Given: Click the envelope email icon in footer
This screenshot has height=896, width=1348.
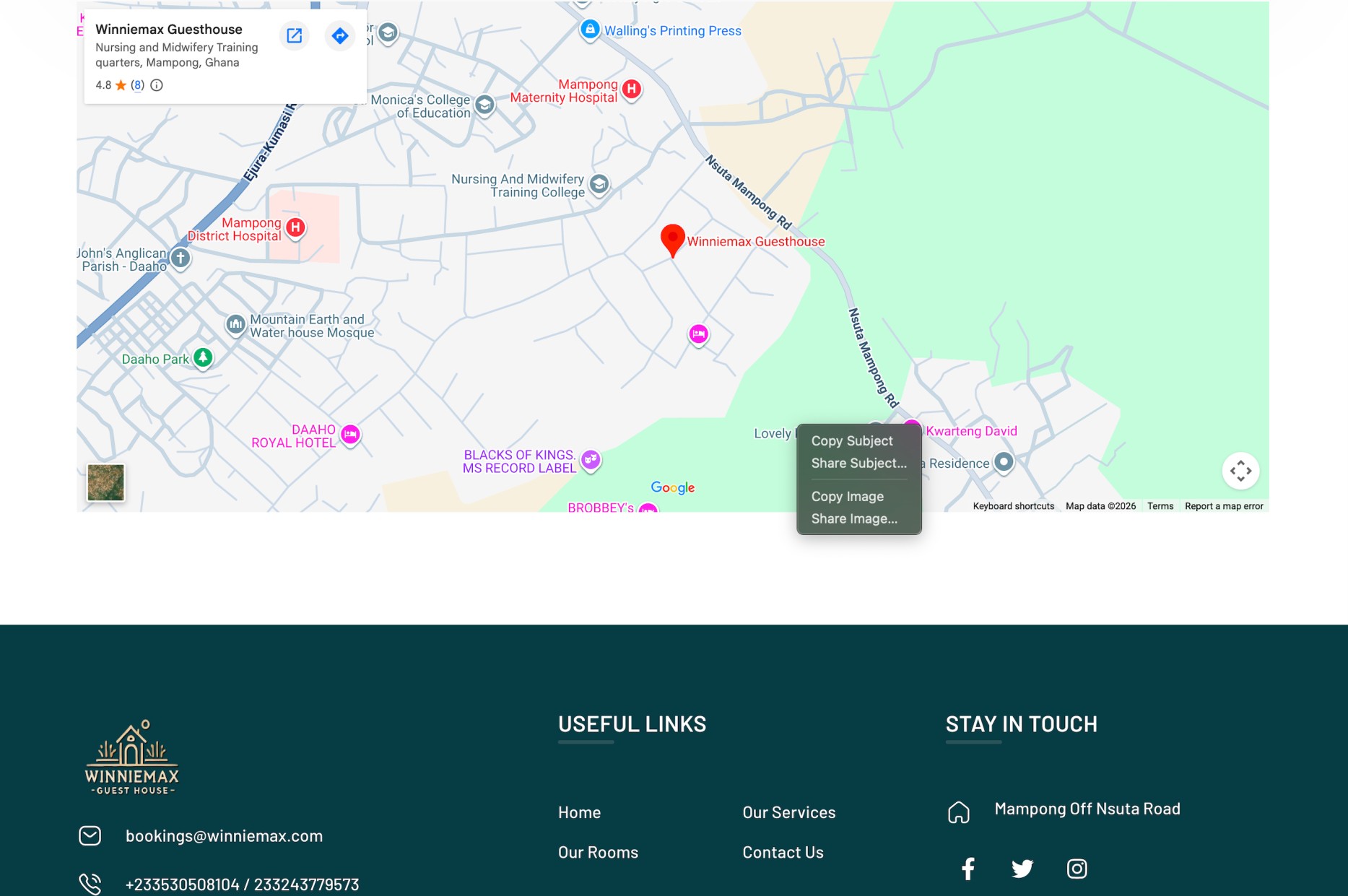Looking at the screenshot, I should pos(90,835).
